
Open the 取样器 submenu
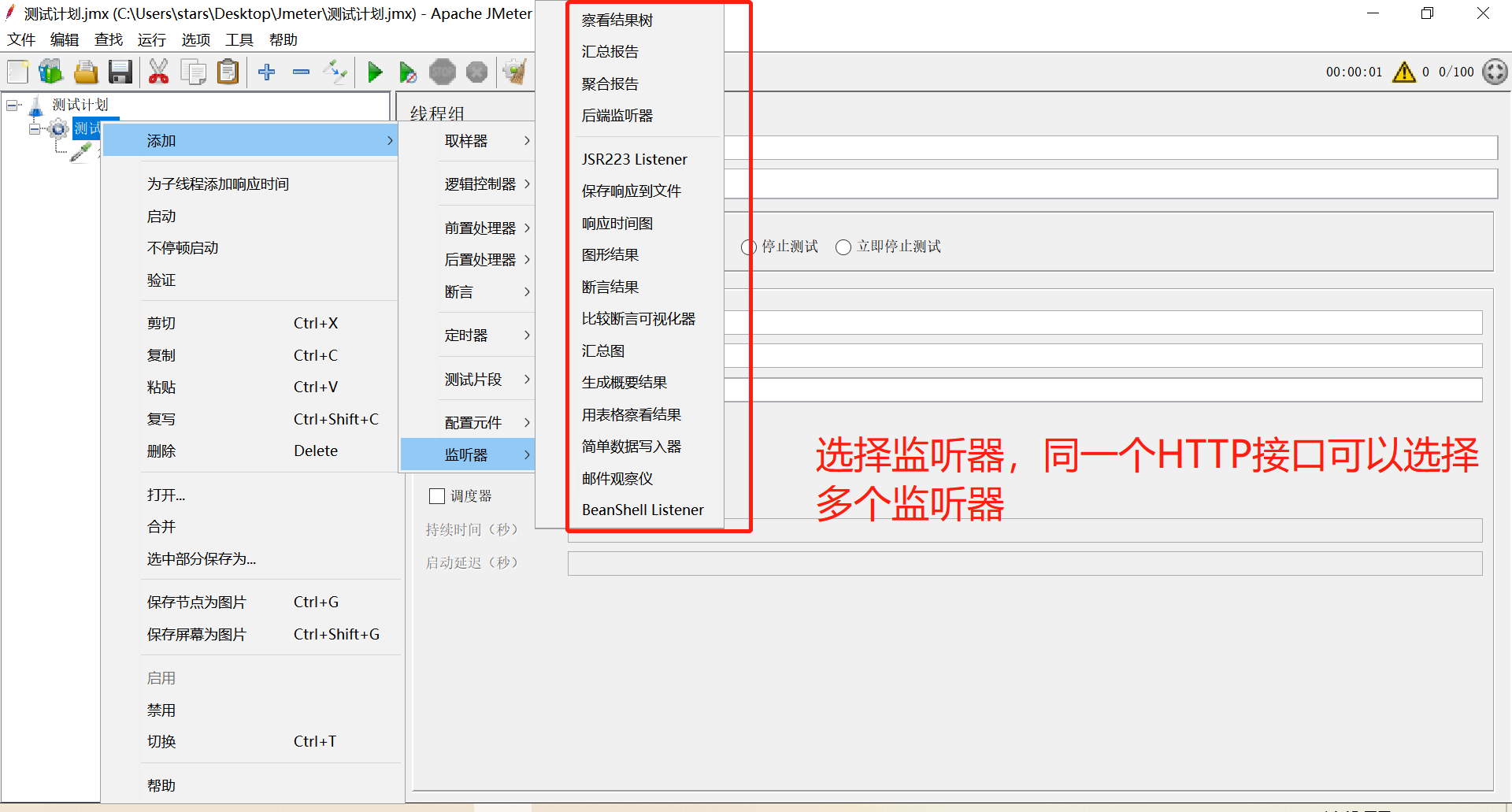point(465,141)
